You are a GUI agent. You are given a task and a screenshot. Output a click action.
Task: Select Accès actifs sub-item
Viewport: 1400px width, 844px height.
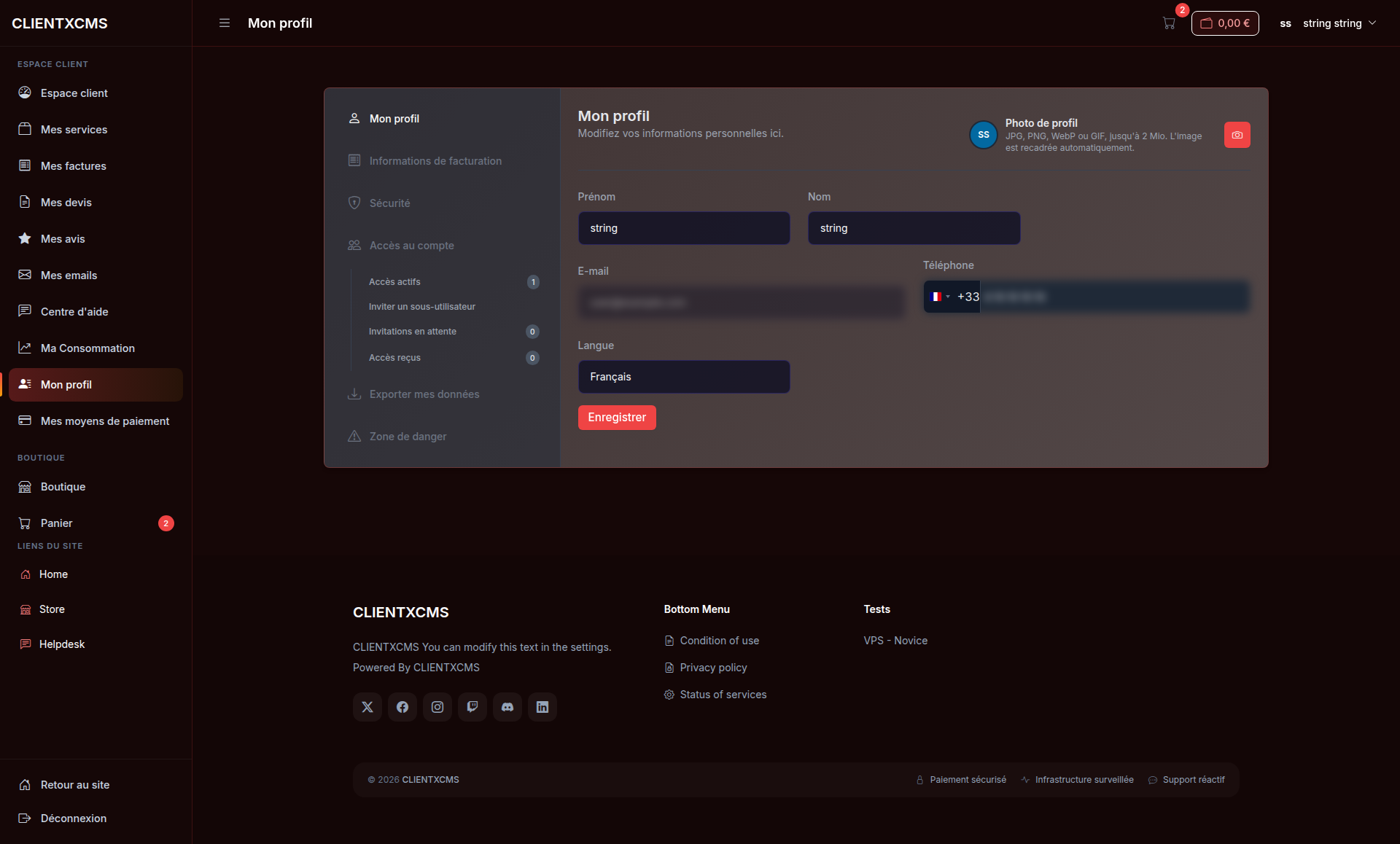click(453, 282)
